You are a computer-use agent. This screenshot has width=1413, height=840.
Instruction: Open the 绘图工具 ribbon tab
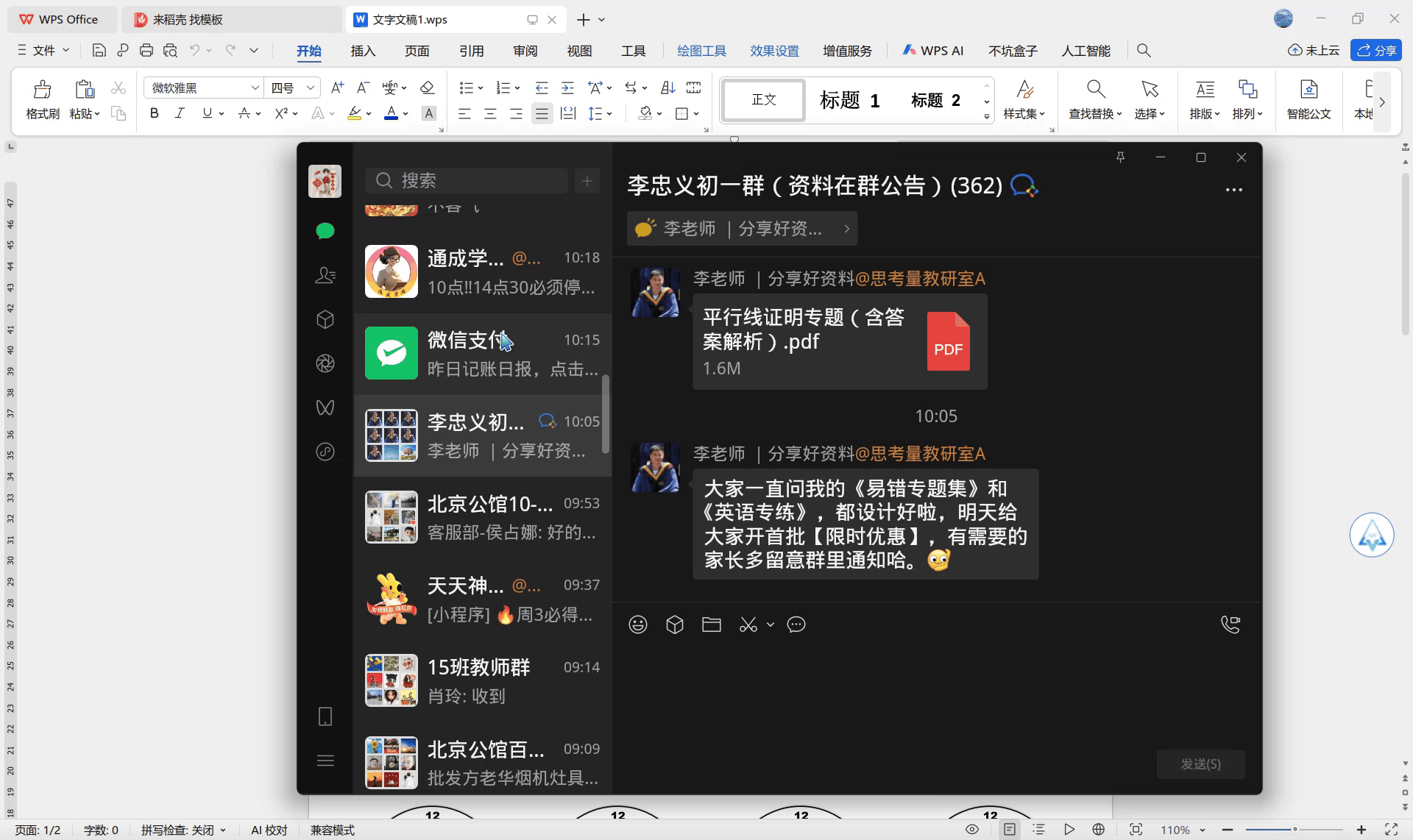701,51
